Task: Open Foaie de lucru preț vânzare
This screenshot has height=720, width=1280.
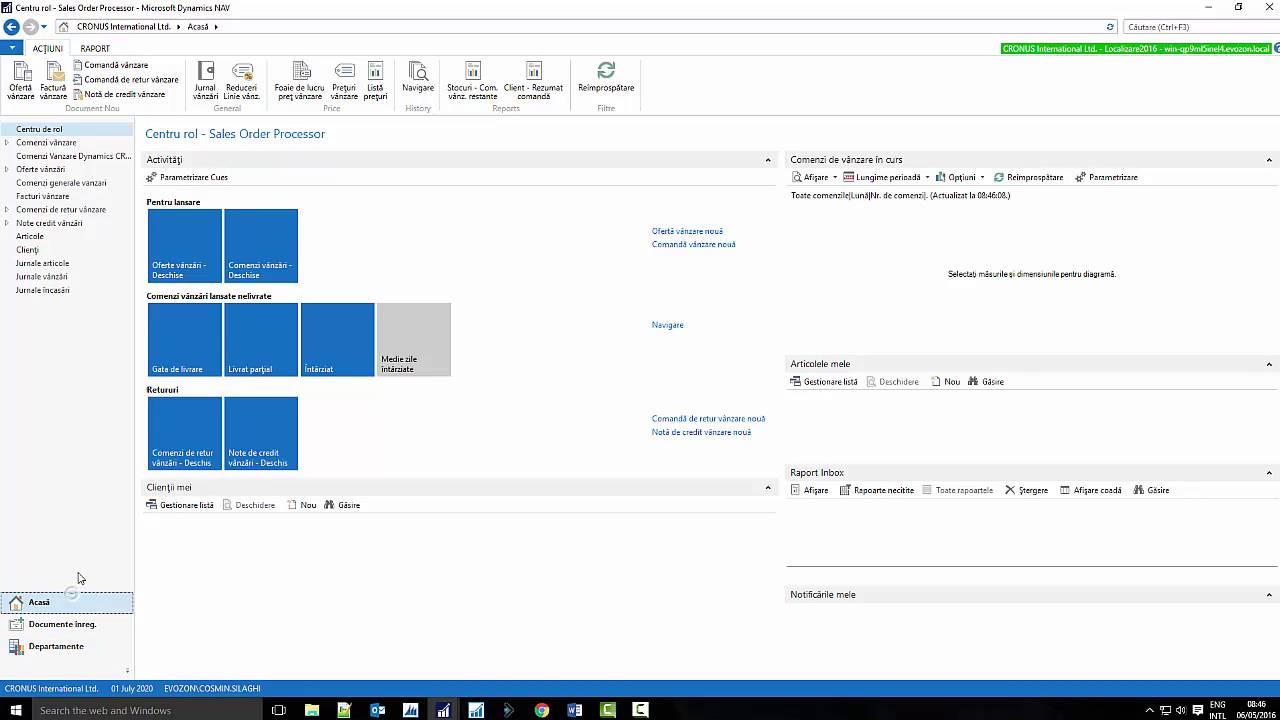Action: coord(300,80)
